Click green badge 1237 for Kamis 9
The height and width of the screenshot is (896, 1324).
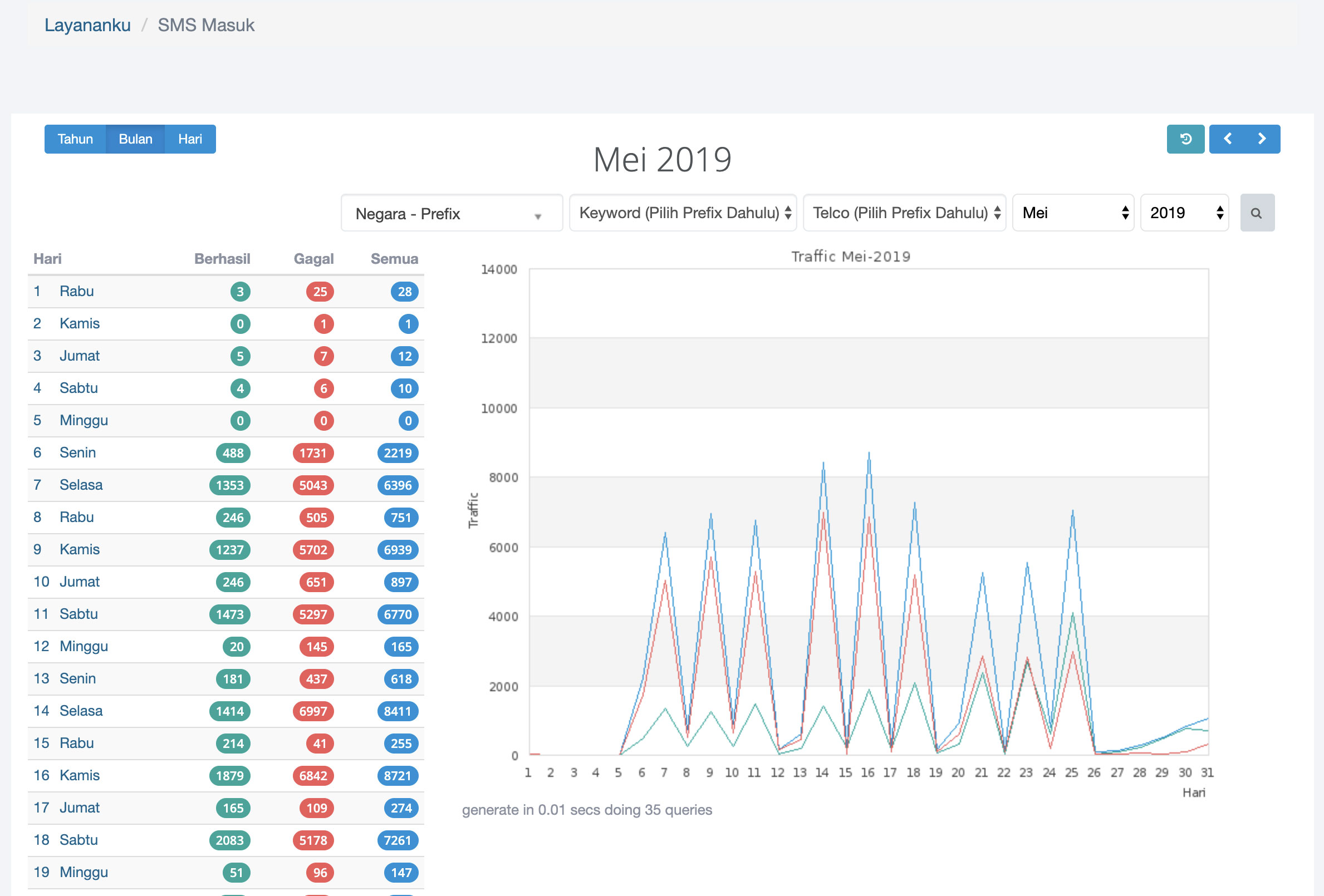pyautogui.click(x=229, y=550)
